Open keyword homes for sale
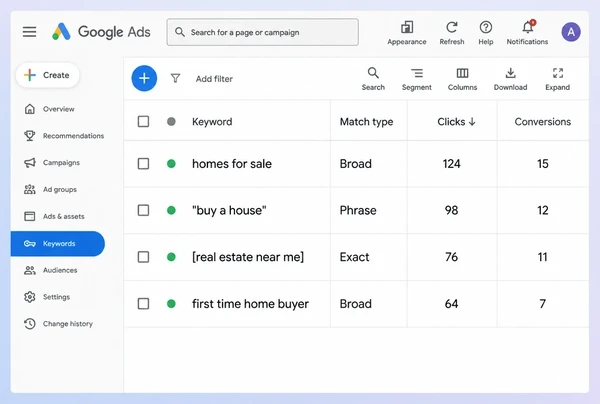This screenshot has width=600, height=404. click(x=232, y=164)
